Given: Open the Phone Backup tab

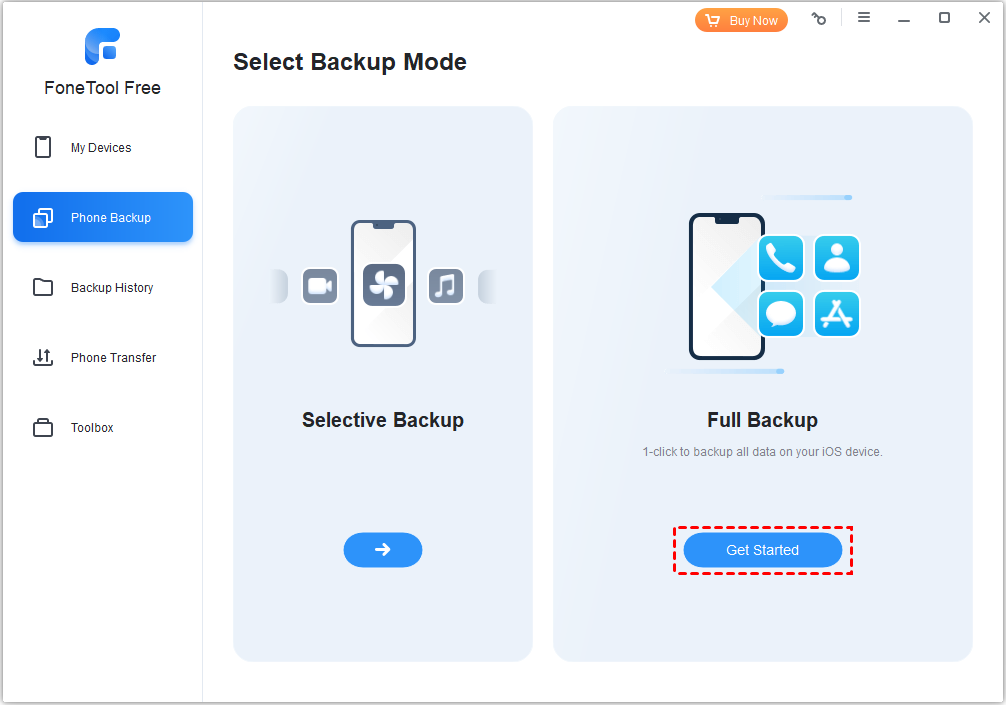Looking at the screenshot, I should click(x=103, y=218).
